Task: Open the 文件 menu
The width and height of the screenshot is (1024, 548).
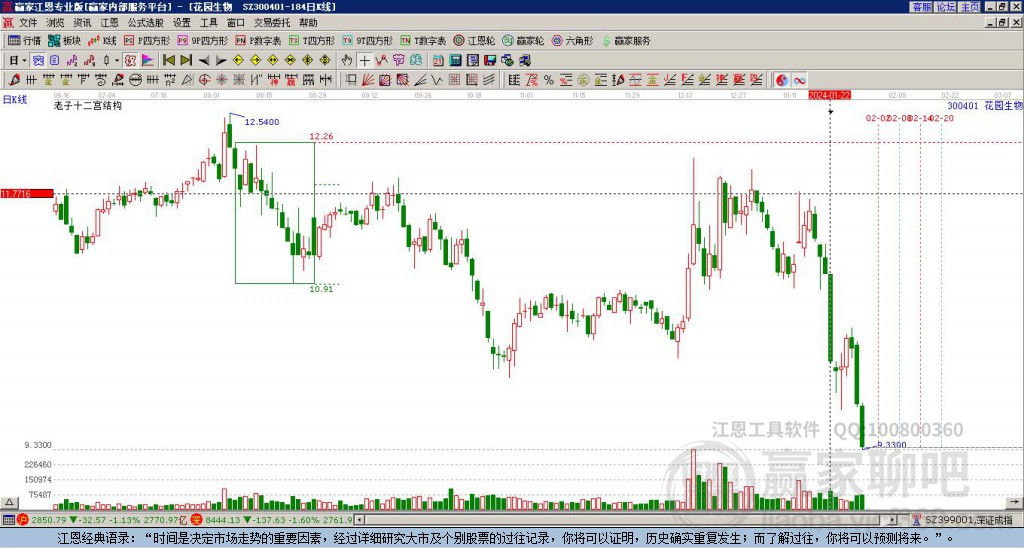Action: click(x=28, y=23)
